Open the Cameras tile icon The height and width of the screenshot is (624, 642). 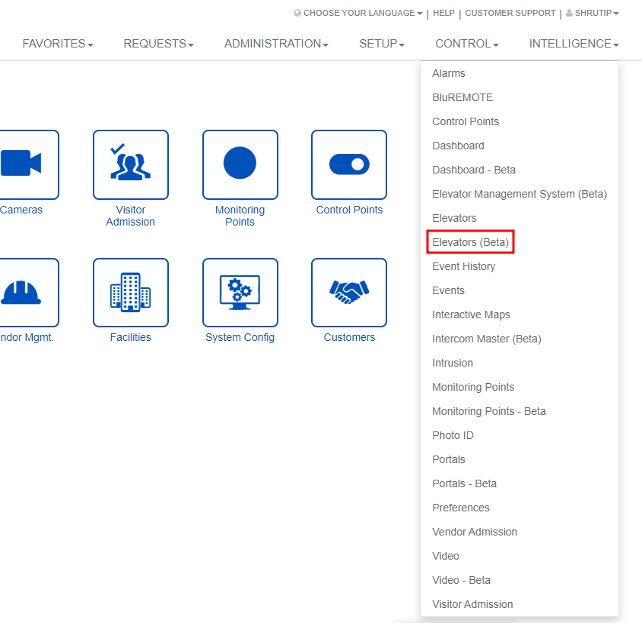24,164
